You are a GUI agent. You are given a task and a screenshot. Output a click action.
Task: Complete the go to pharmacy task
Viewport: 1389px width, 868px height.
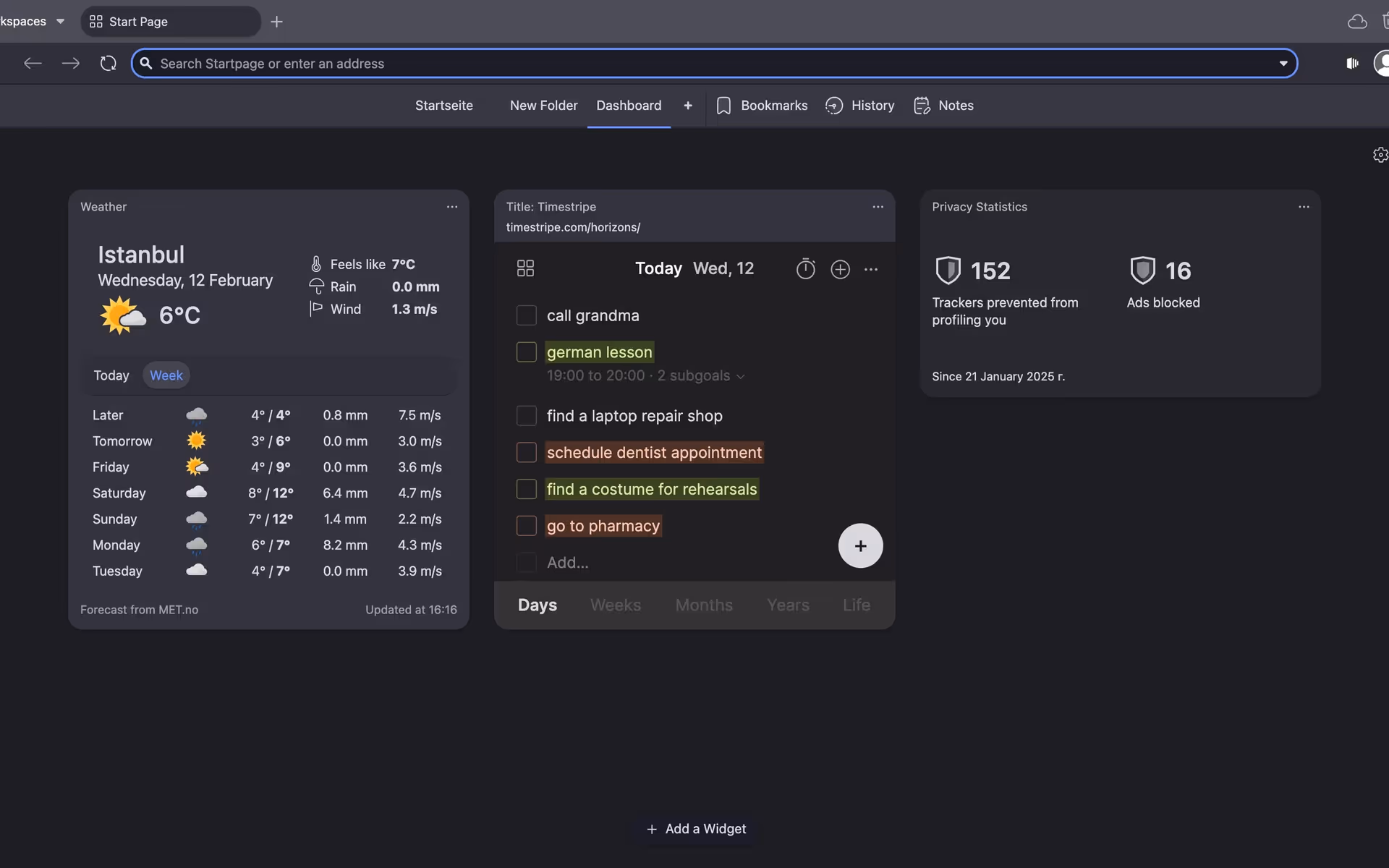[526, 526]
